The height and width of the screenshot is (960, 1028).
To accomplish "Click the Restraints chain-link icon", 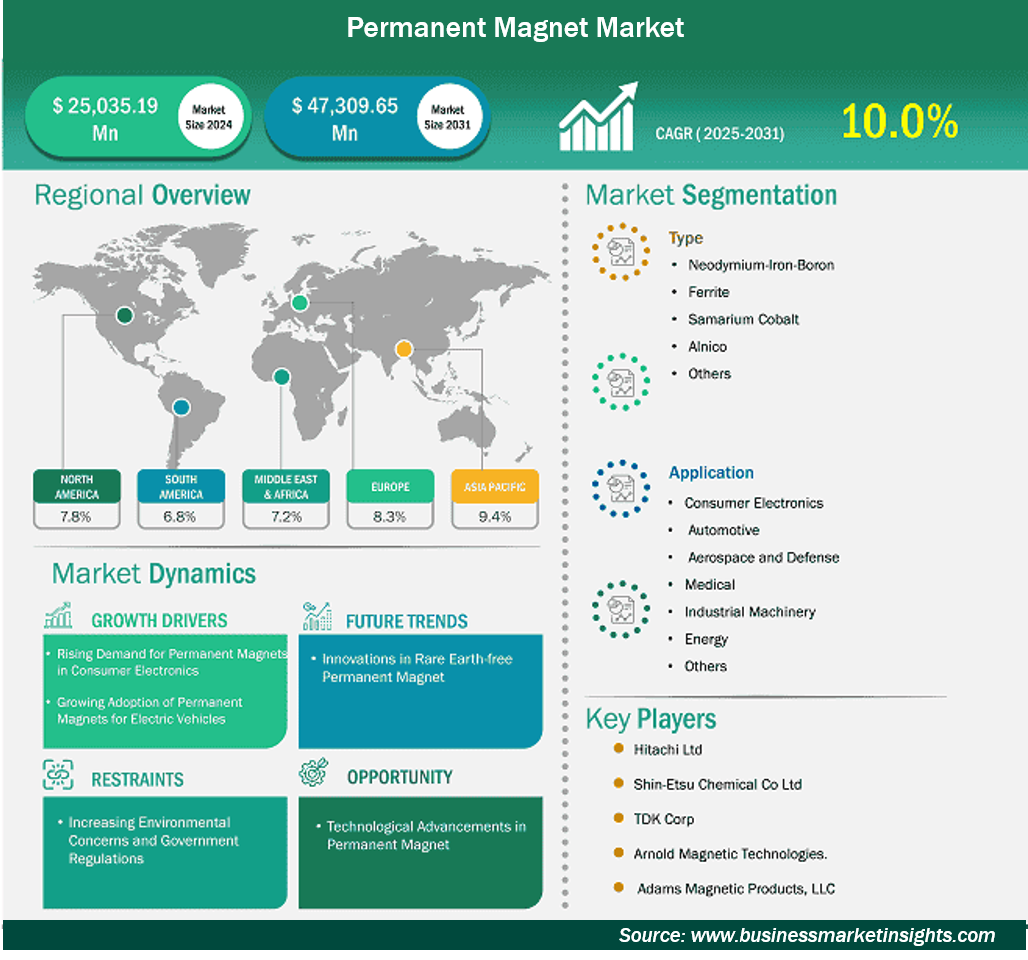I will (59, 775).
